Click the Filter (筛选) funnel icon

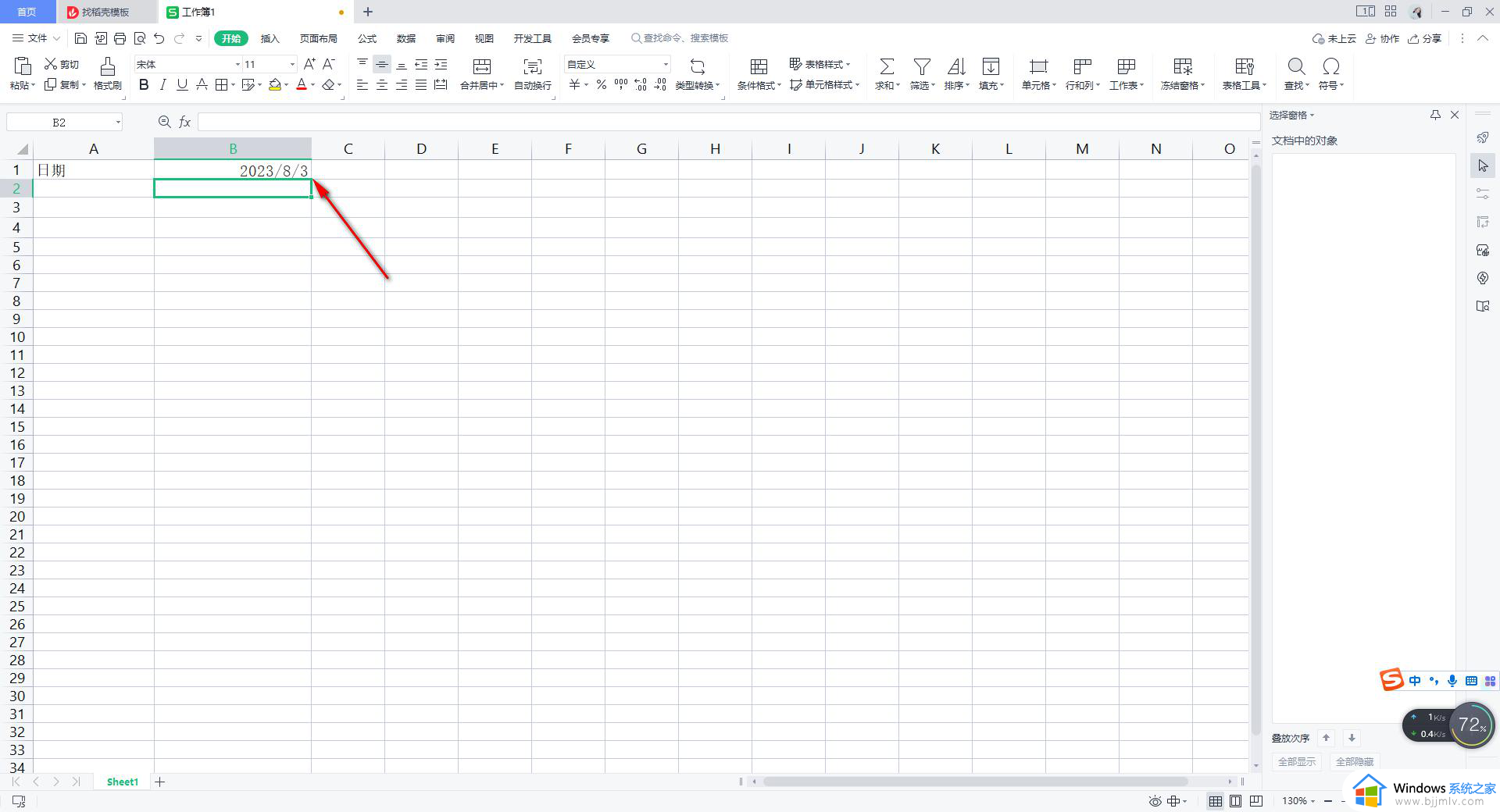[922, 66]
